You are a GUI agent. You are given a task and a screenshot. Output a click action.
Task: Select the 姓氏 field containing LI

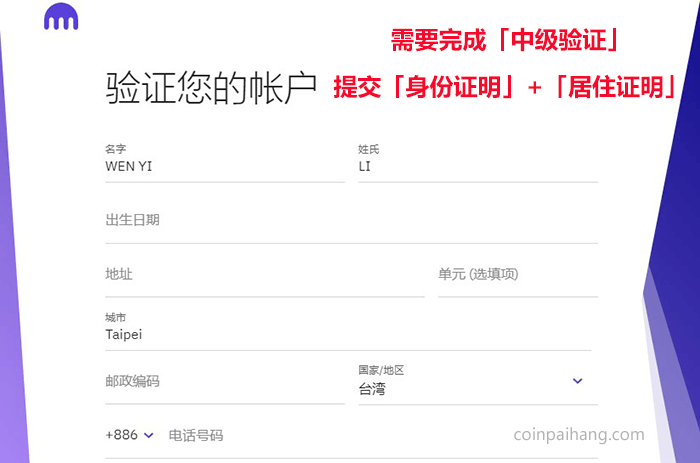(478, 163)
